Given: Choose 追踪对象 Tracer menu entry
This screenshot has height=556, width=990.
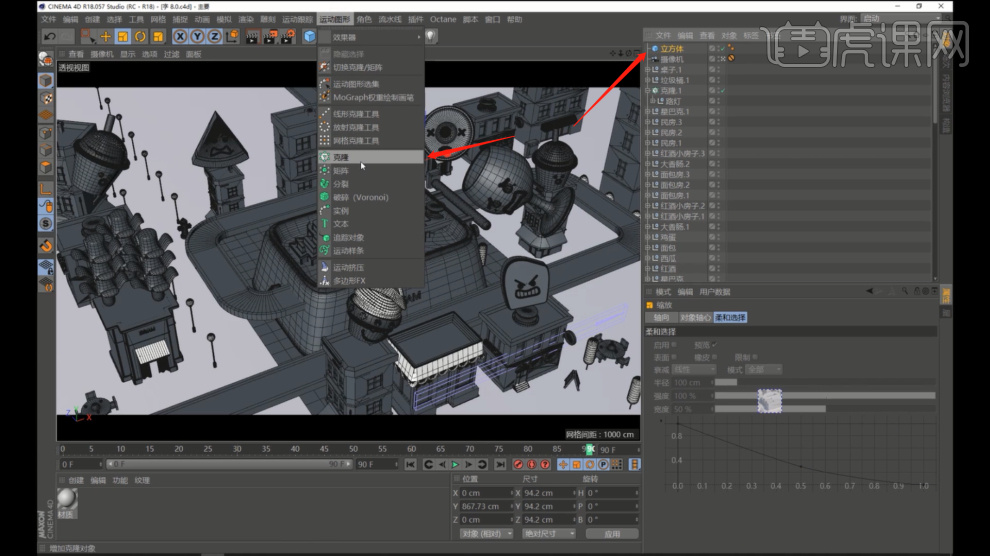Looking at the screenshot, I should coord(371,237).
